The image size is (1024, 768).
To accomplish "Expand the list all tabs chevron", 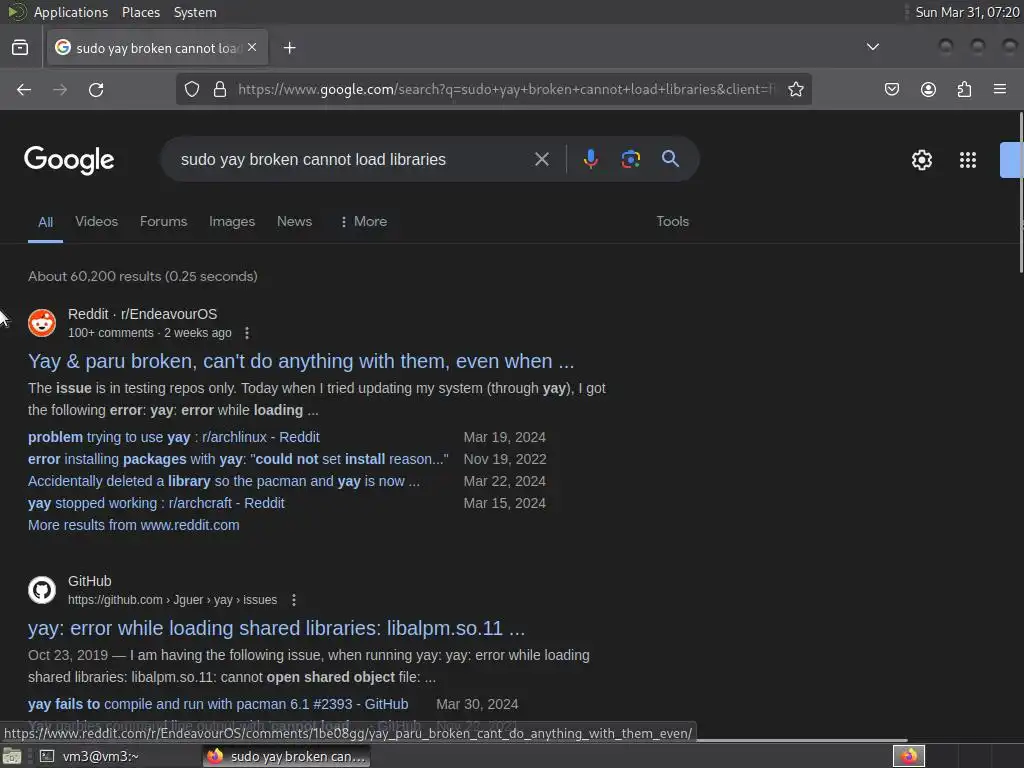I will 872,47.
